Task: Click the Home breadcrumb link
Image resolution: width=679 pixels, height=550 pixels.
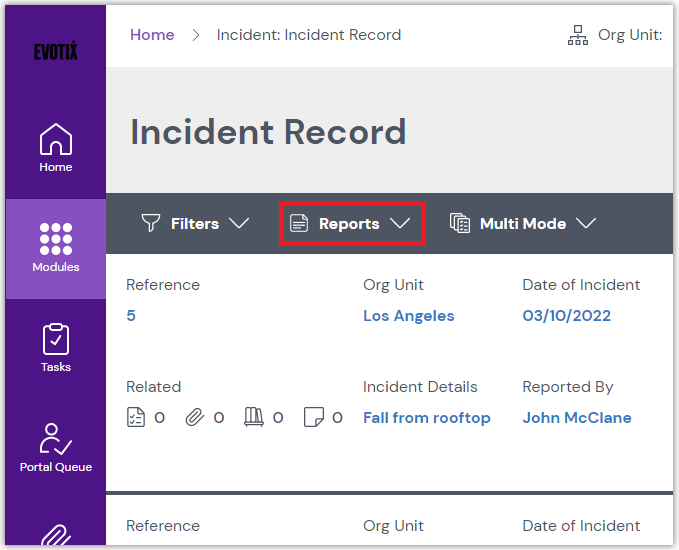Action: pos(152,35)
